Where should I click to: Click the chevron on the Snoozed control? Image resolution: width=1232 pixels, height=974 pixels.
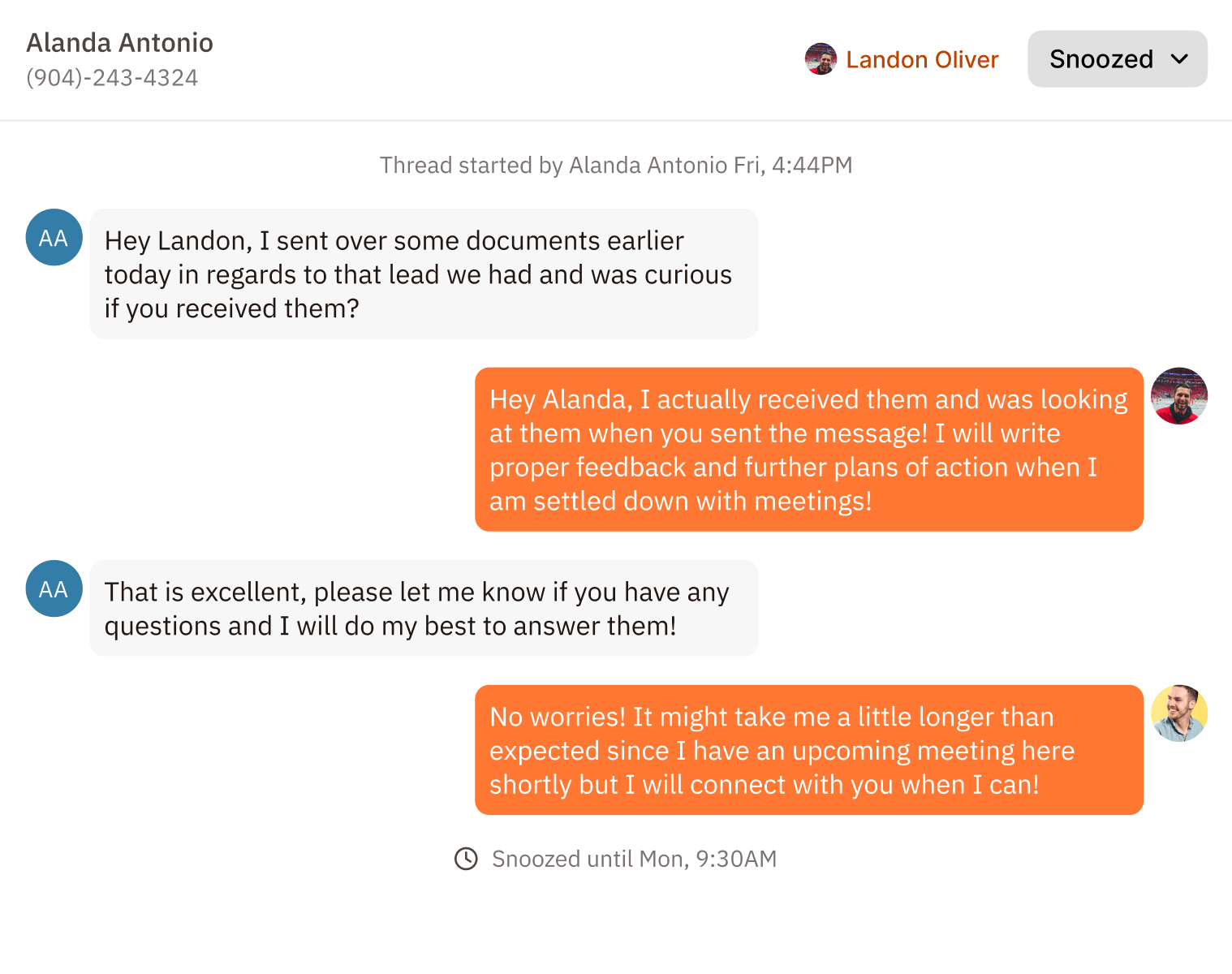1180,58
